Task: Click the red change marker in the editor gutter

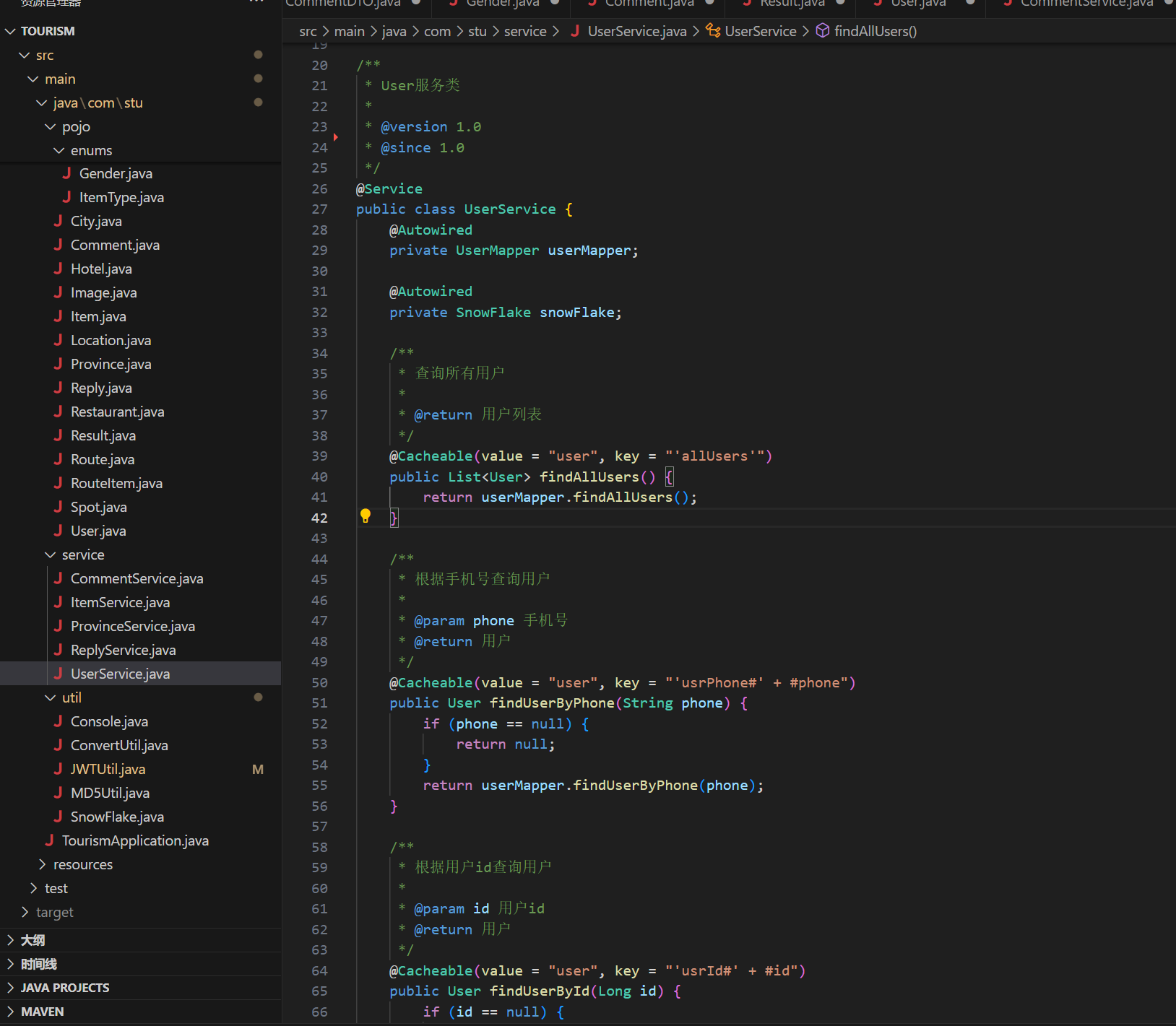Action: pyautogui.click(x=336, y=137)
